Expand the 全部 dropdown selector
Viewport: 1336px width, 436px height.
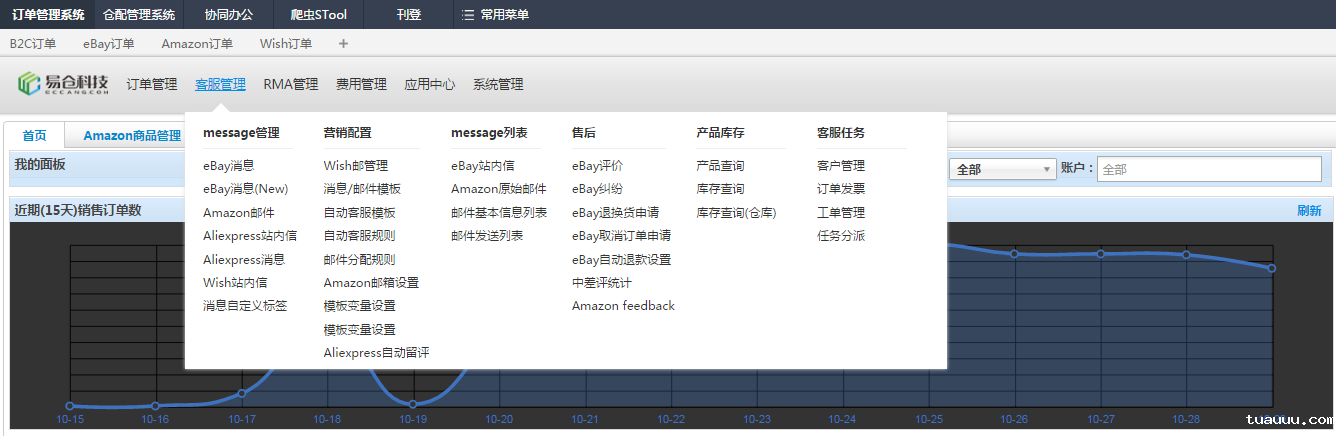[1002, 169]
